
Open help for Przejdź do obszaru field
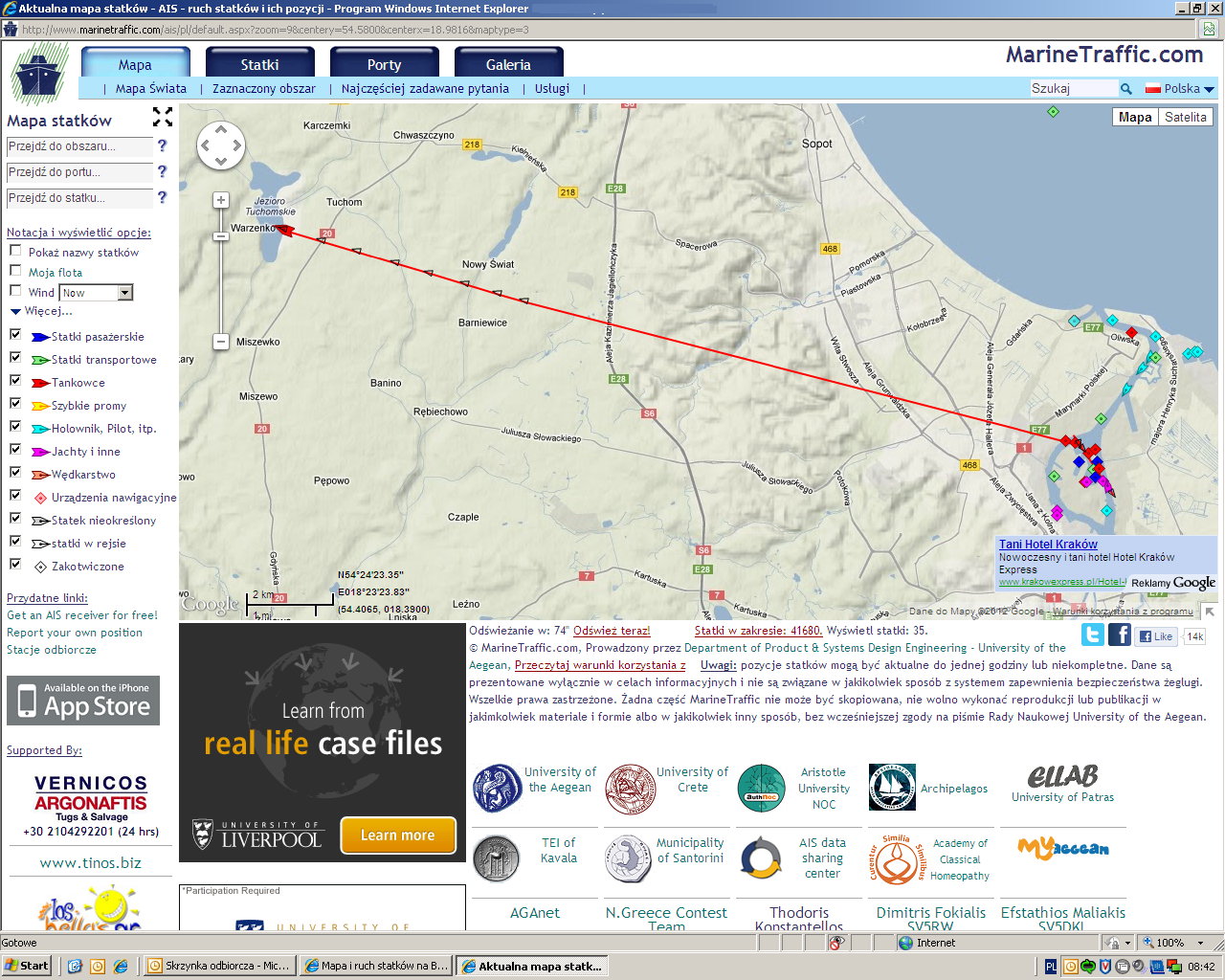[x=162, y=145]
